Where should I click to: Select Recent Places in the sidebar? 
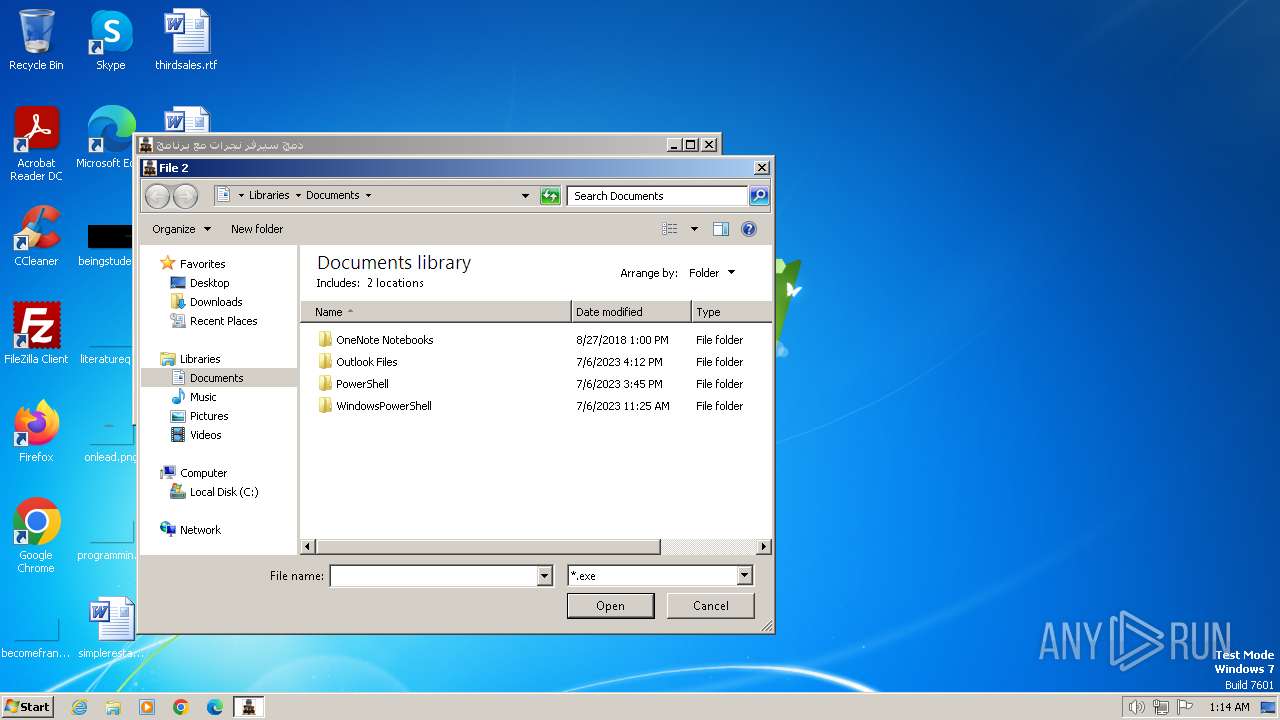214,321
